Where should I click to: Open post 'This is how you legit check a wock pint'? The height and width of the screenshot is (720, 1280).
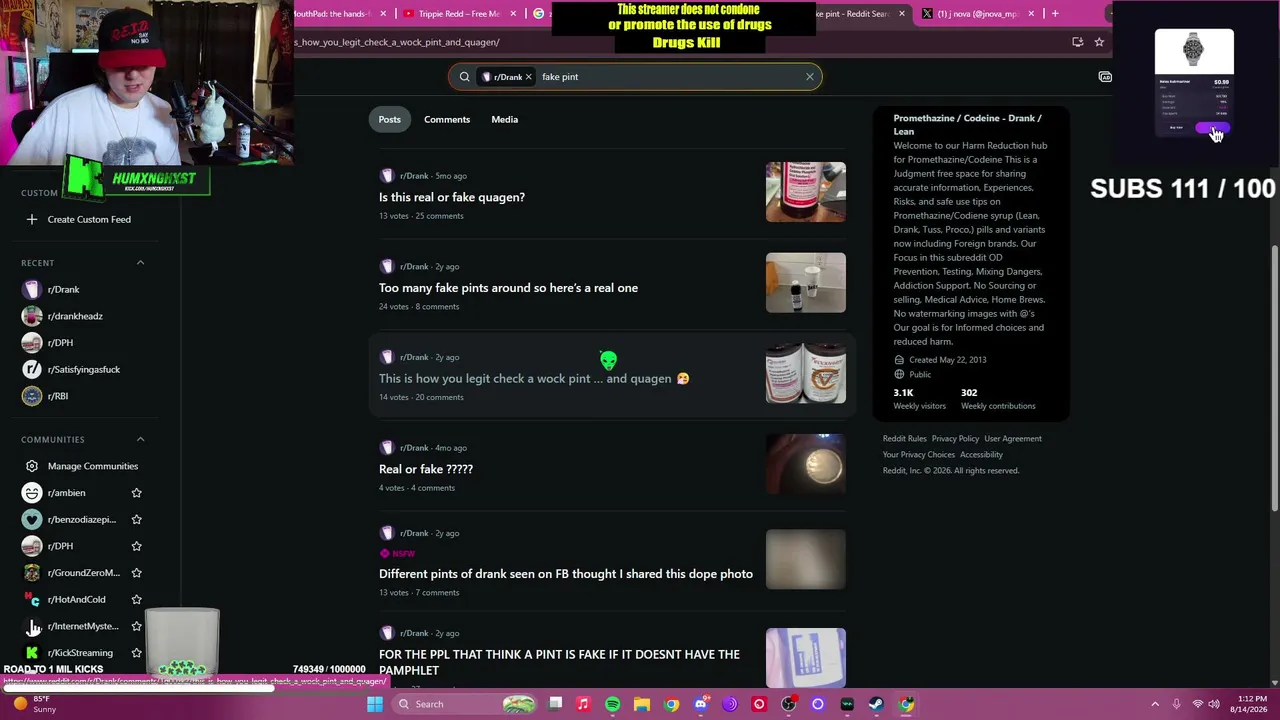[534, 379]
